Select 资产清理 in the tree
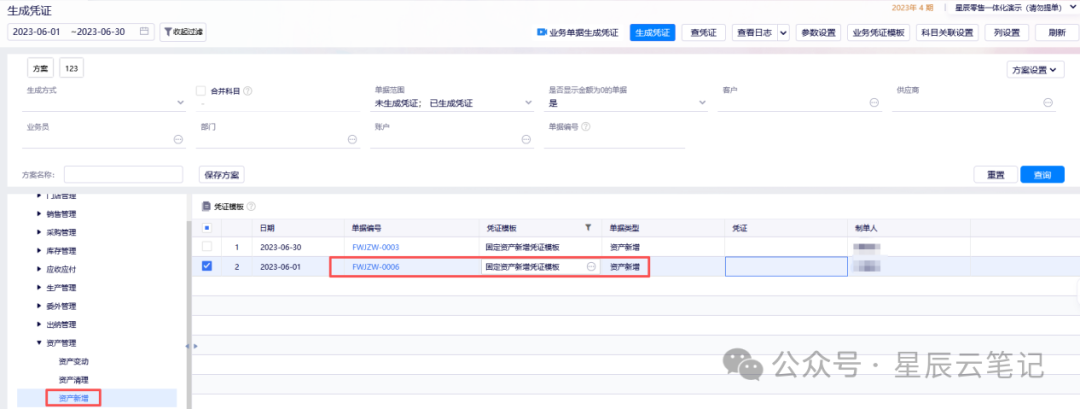 [x=74, y=379]
